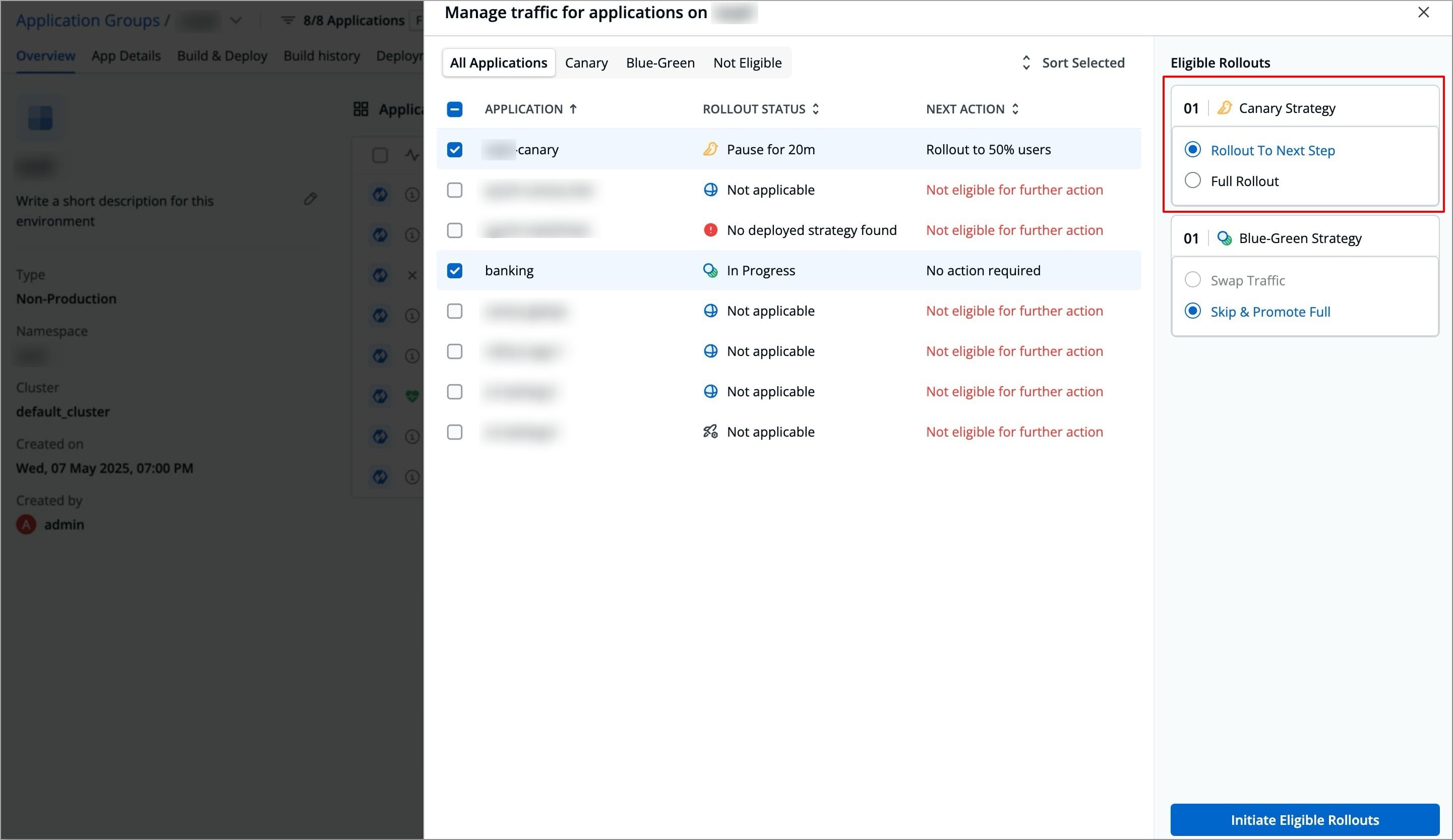Uncheck the canary application checkbox

click(x=454, y=149)
